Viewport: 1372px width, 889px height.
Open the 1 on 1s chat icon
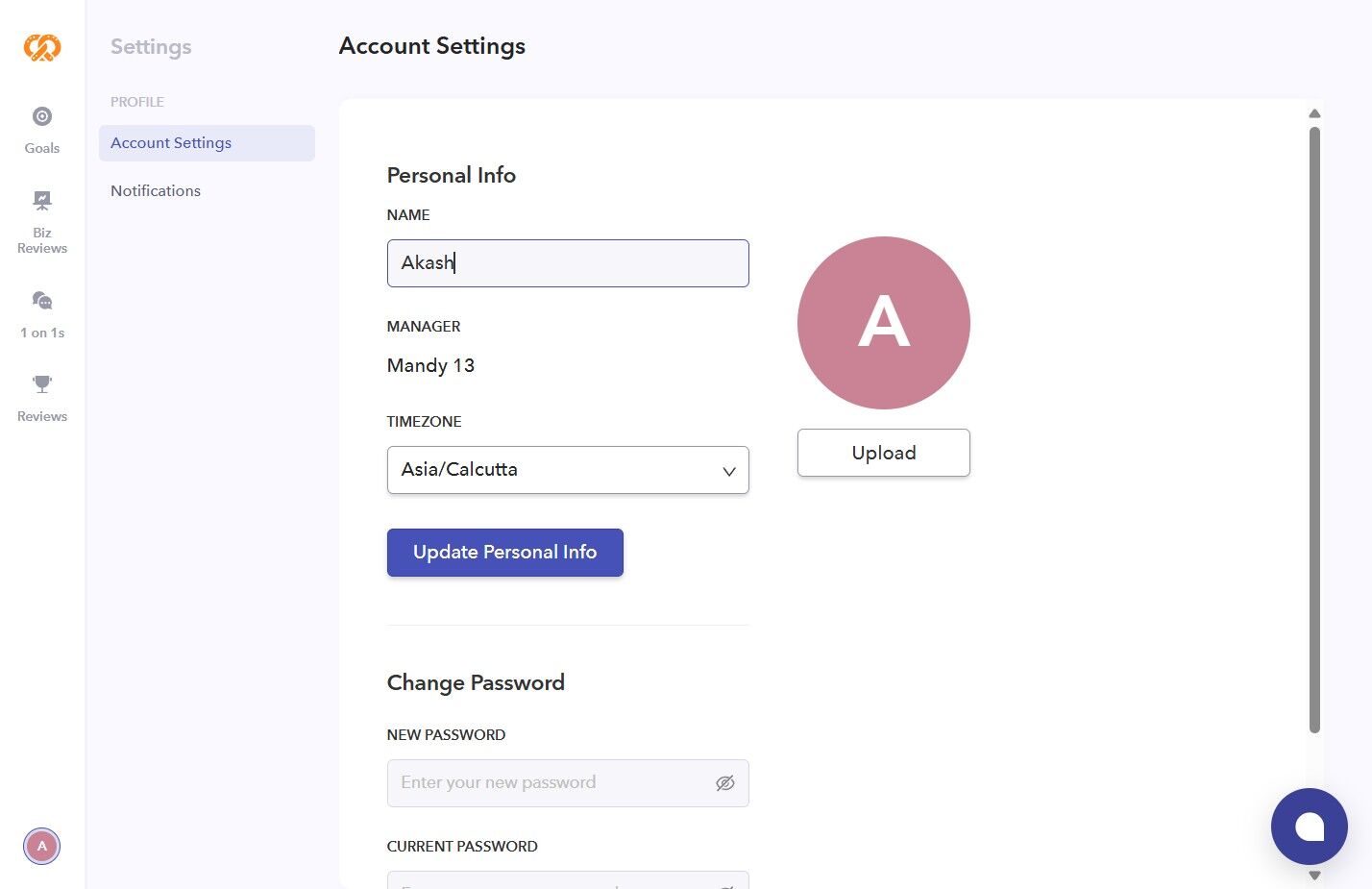pos(42,302)
